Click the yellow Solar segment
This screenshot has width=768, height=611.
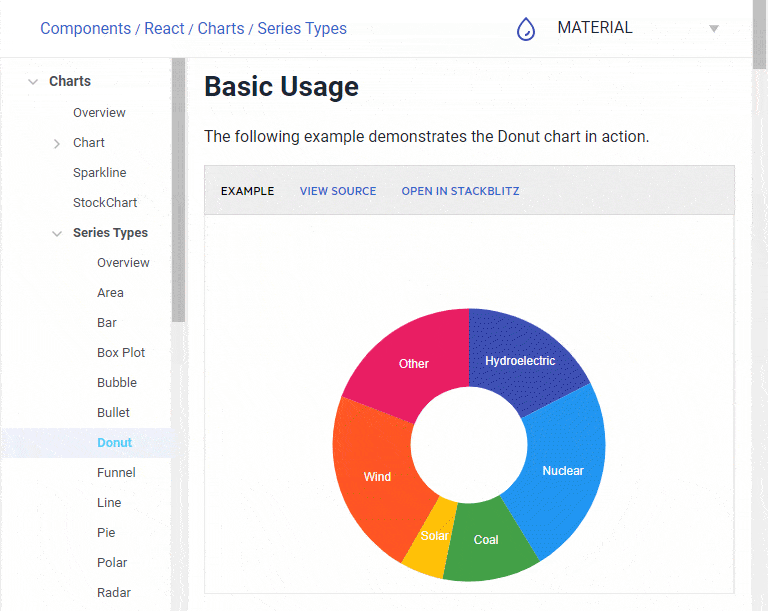pos(432,537)
